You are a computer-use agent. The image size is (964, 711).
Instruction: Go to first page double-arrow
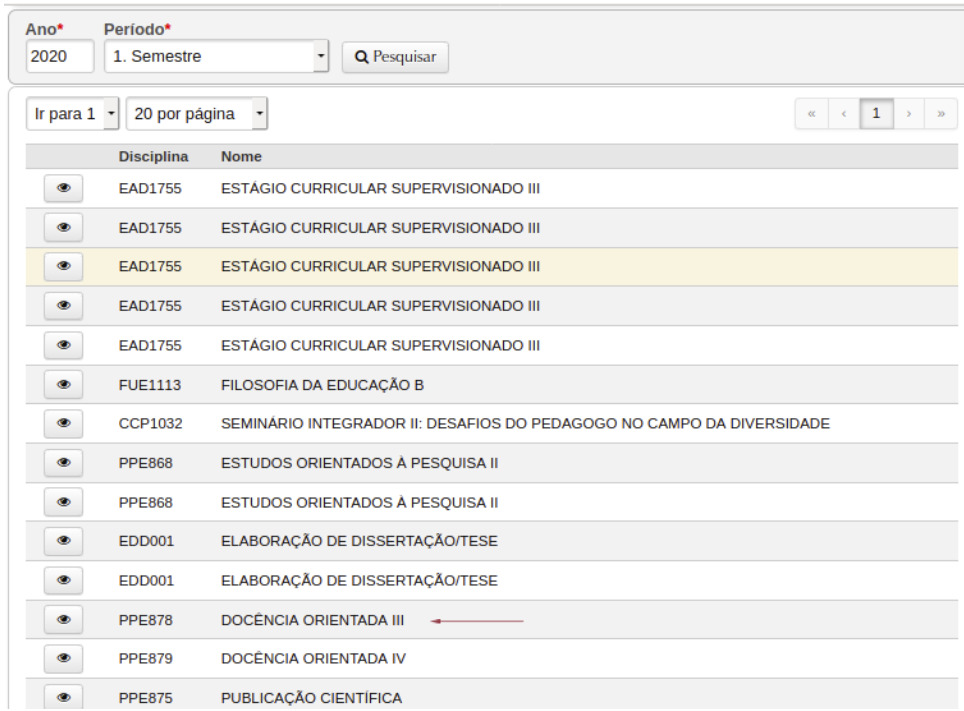tap(811, 114)
